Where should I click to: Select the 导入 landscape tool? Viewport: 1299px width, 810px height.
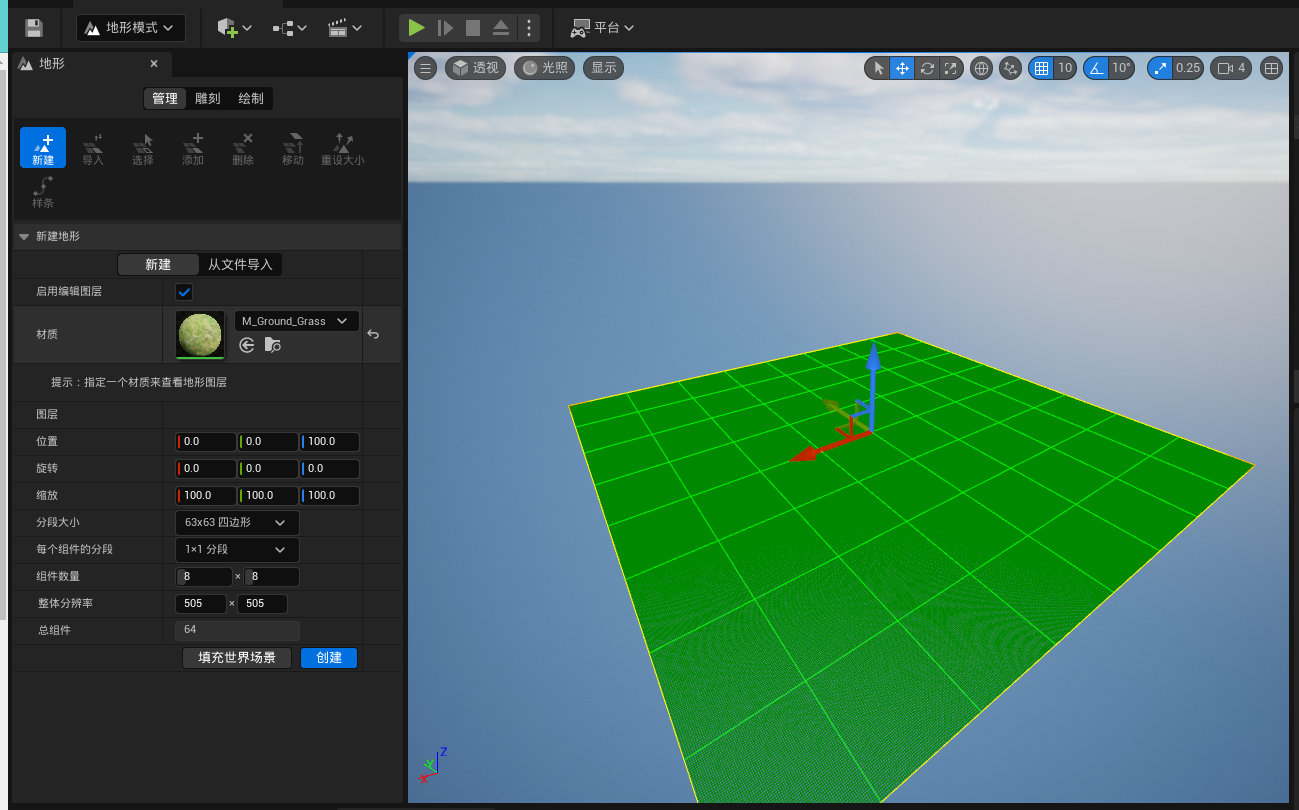tap(93, 148)
